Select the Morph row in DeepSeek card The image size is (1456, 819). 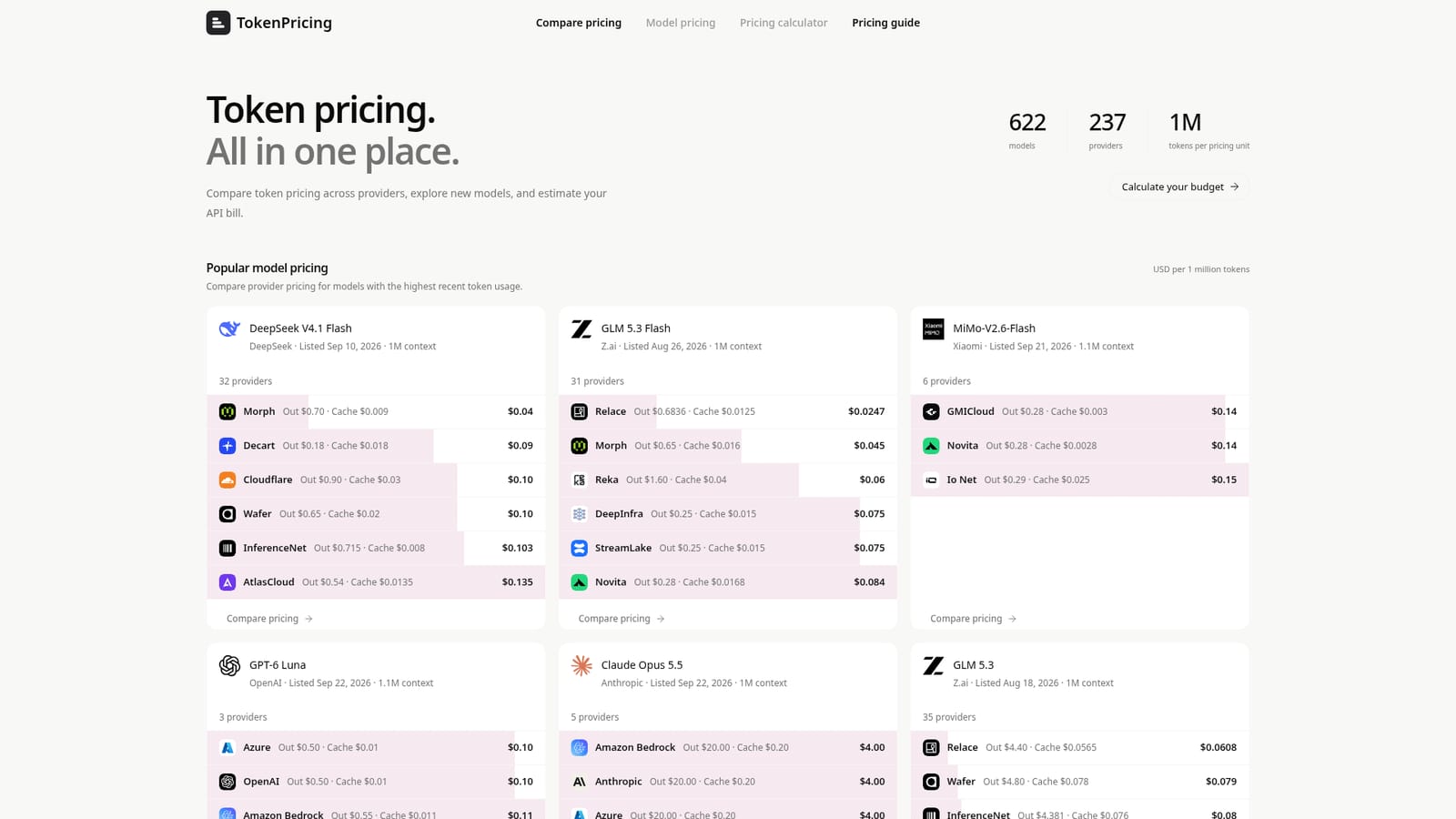click(x=376, y=411)
